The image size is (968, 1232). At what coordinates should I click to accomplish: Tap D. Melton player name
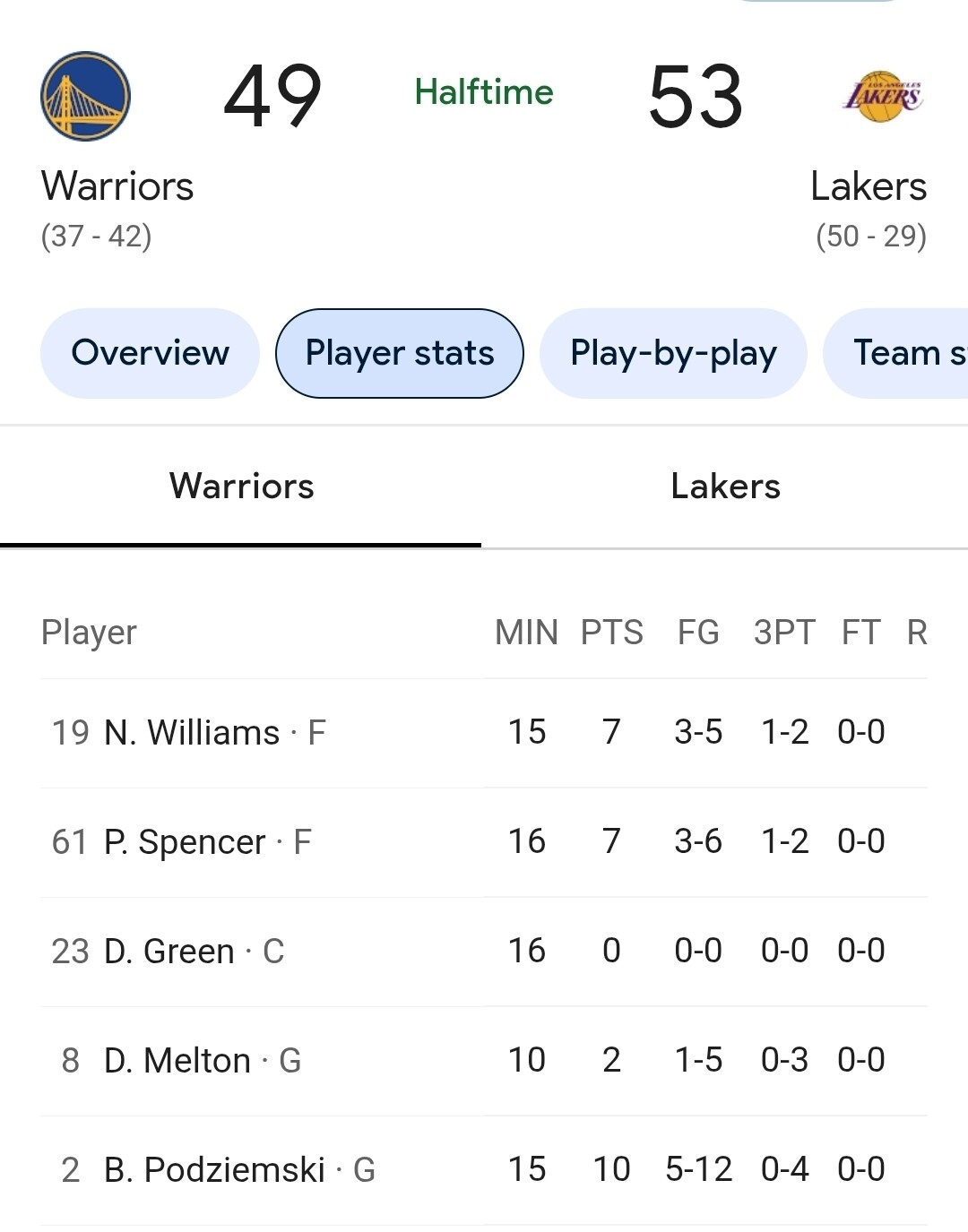(177, 1061)
